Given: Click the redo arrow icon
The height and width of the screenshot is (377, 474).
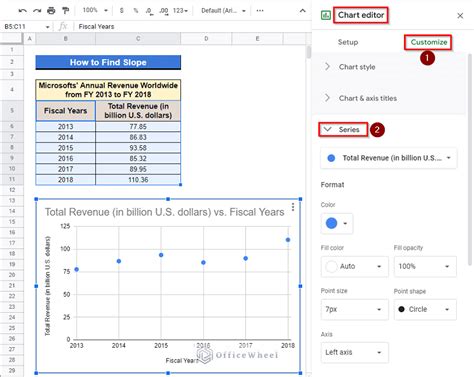Looking at the screenshot, I should pos(37,11).
